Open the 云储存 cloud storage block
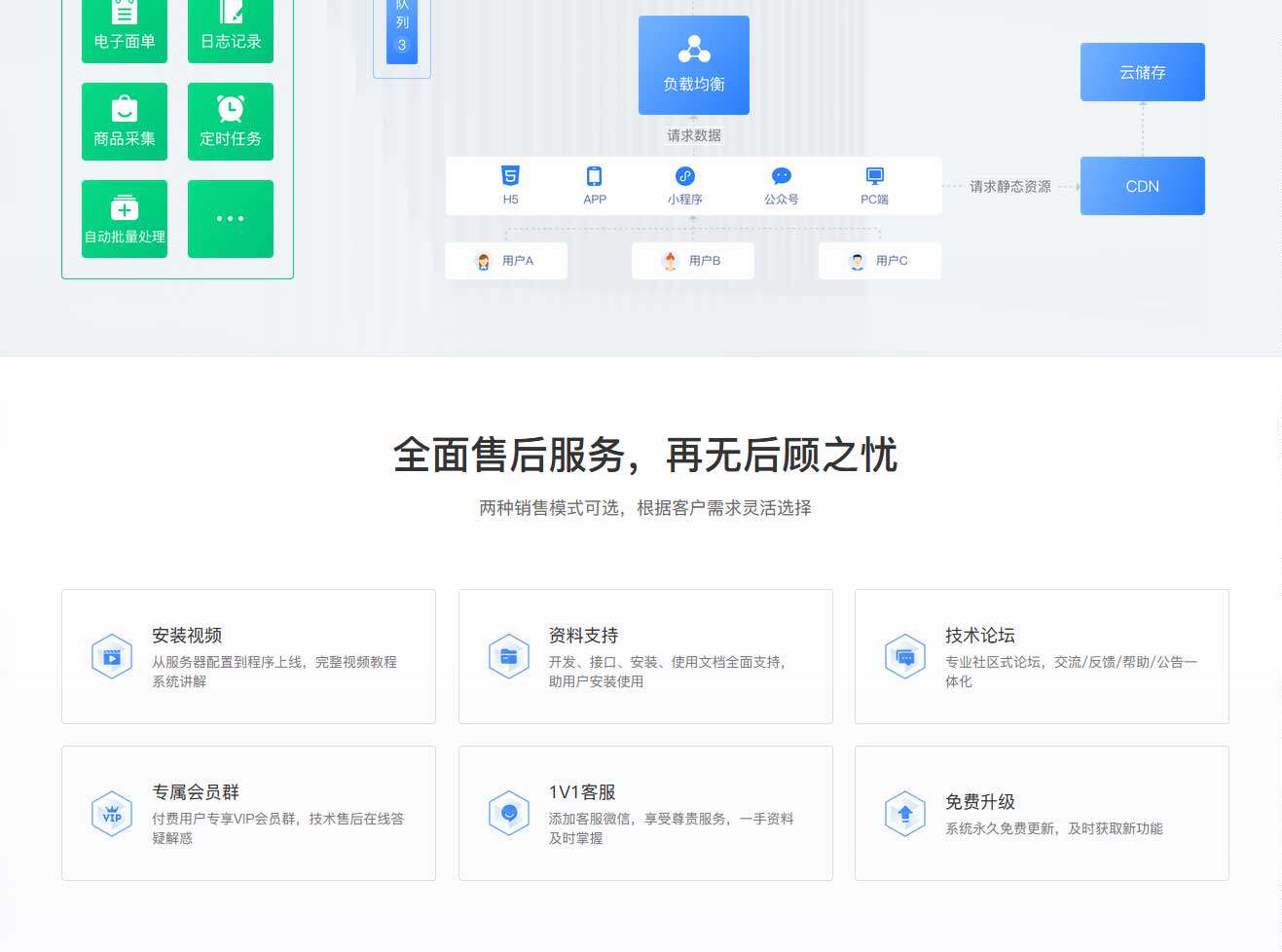This screenshot has height=952, width=1282. pyautogui.click(x=1142, y=71)
